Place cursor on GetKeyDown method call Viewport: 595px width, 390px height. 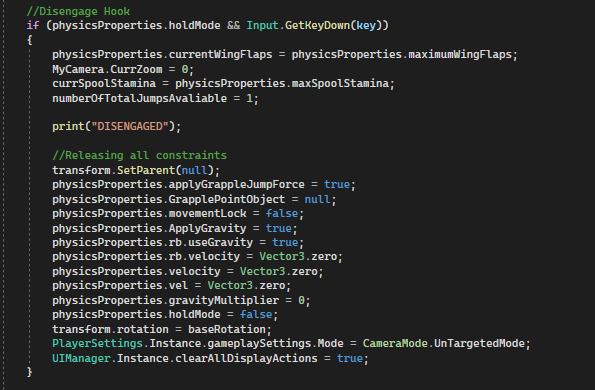[x=317, y=25]
